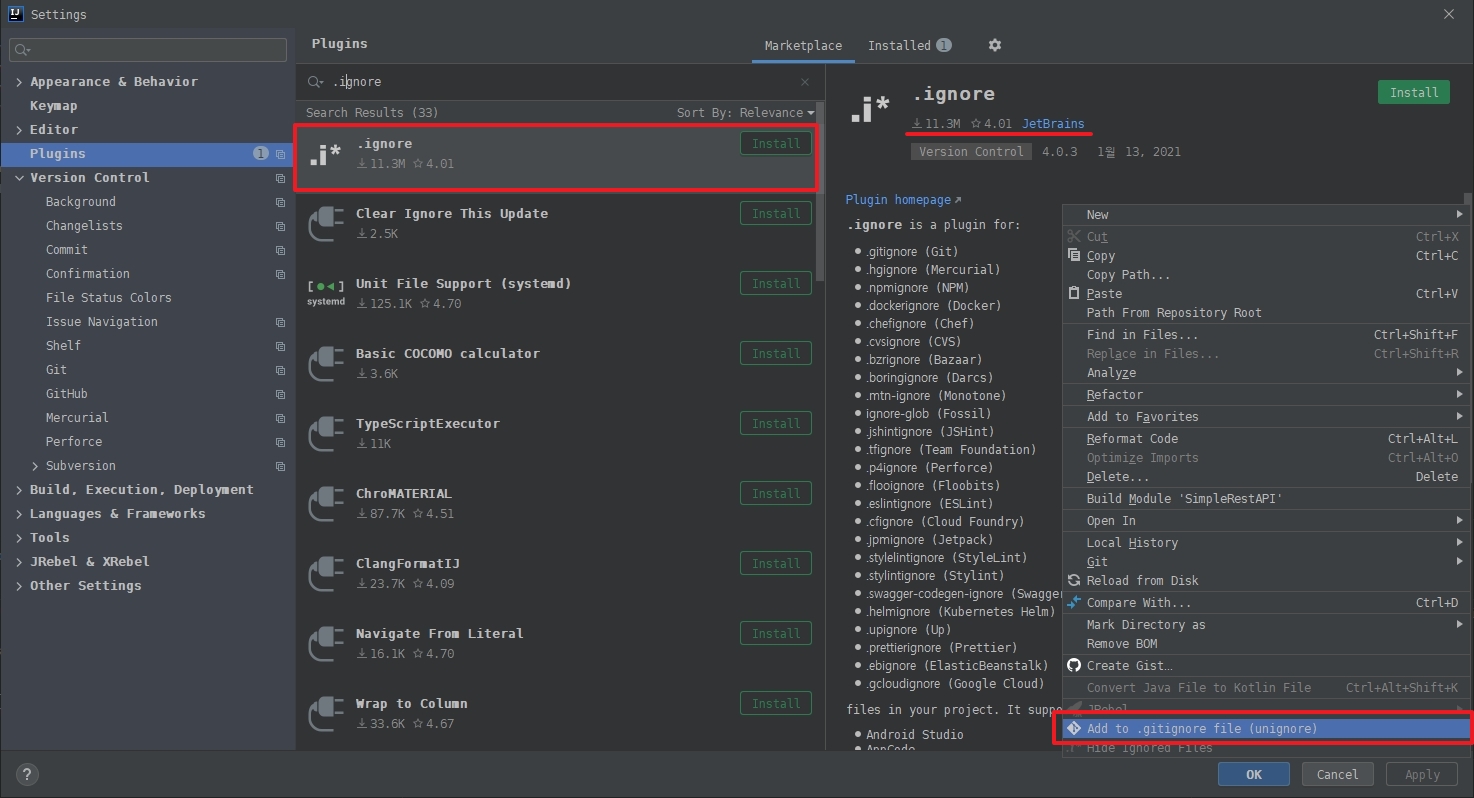Click the plugin search magnifier icon
This screenshot has height=798, width=1474.
pos(315,82)
